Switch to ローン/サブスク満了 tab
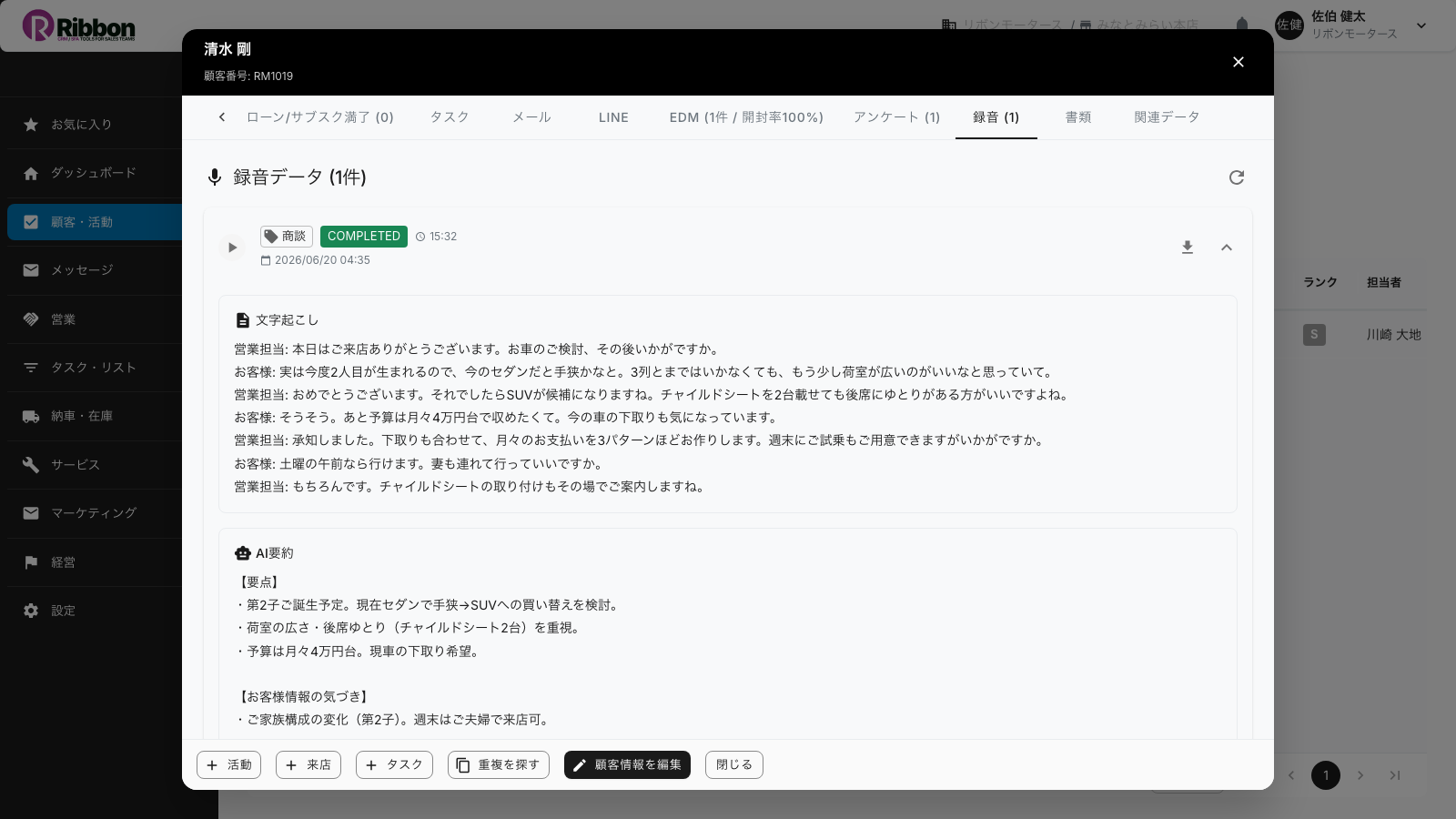Image resolution: width=1456 pixels, height=819 pixels. point(320,117)
